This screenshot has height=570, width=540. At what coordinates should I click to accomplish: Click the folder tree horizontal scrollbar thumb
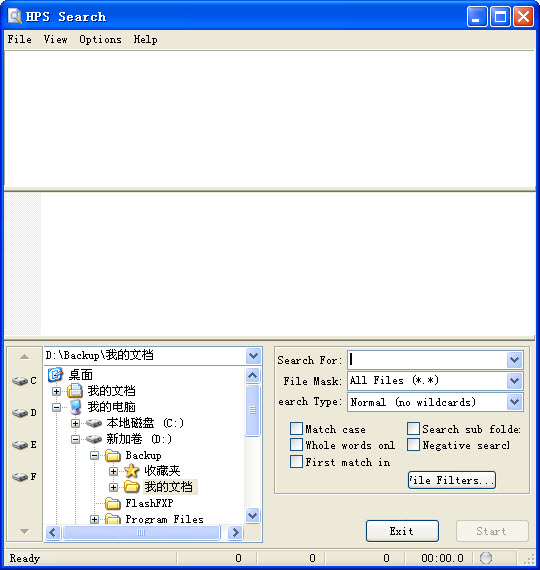141,533
